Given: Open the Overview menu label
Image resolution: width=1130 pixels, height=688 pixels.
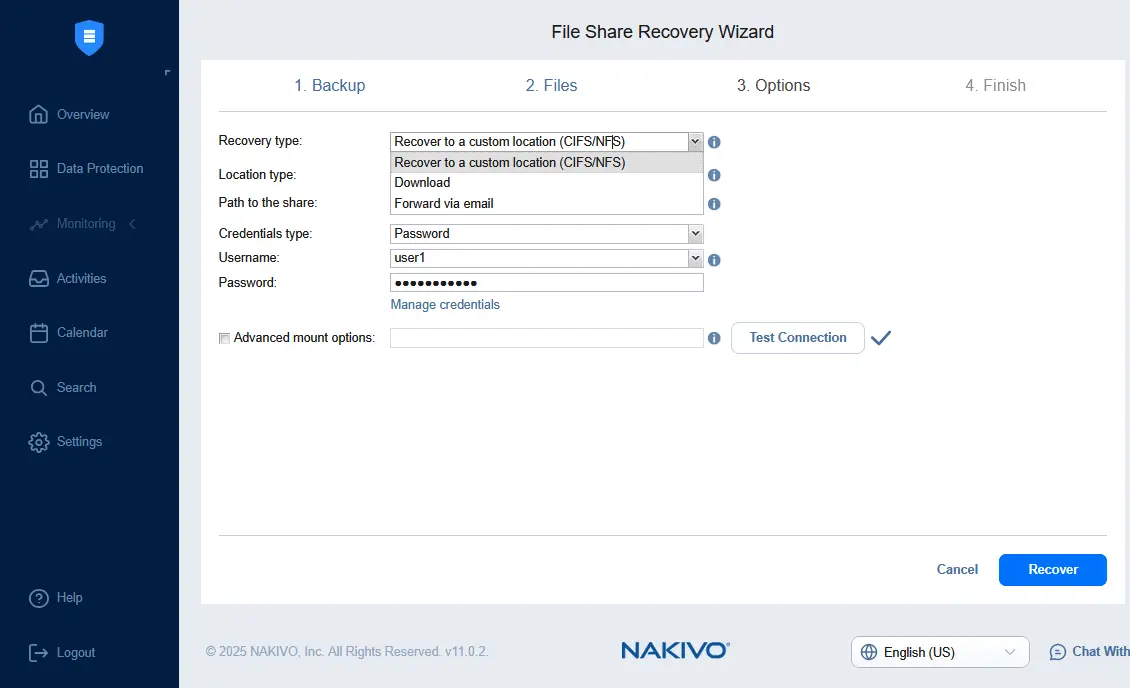Looking at the screenshot, I should click(83, 115).
